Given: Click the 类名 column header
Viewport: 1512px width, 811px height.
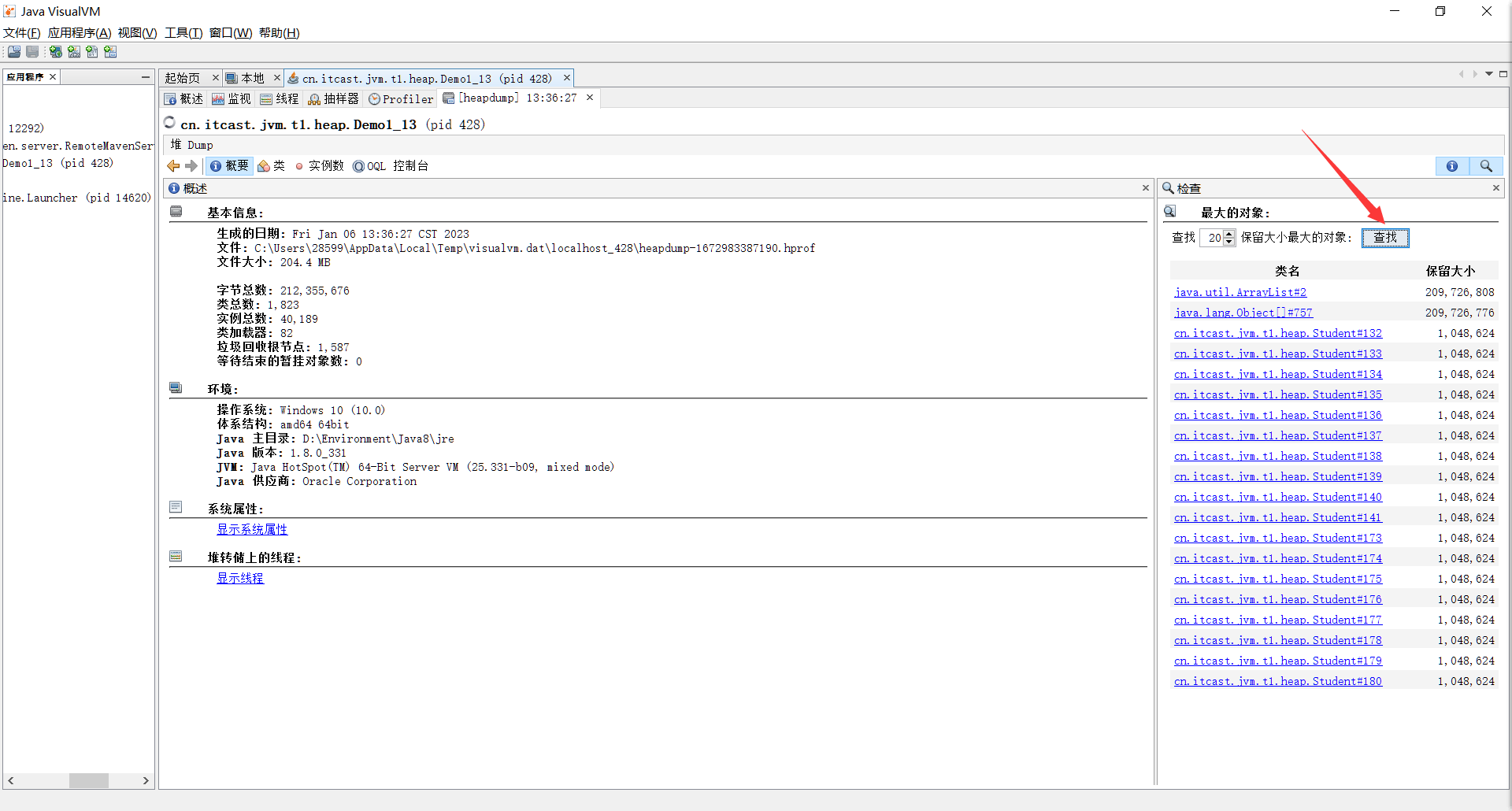Looking at the screenshot, I should click(x=1287, y=271).
